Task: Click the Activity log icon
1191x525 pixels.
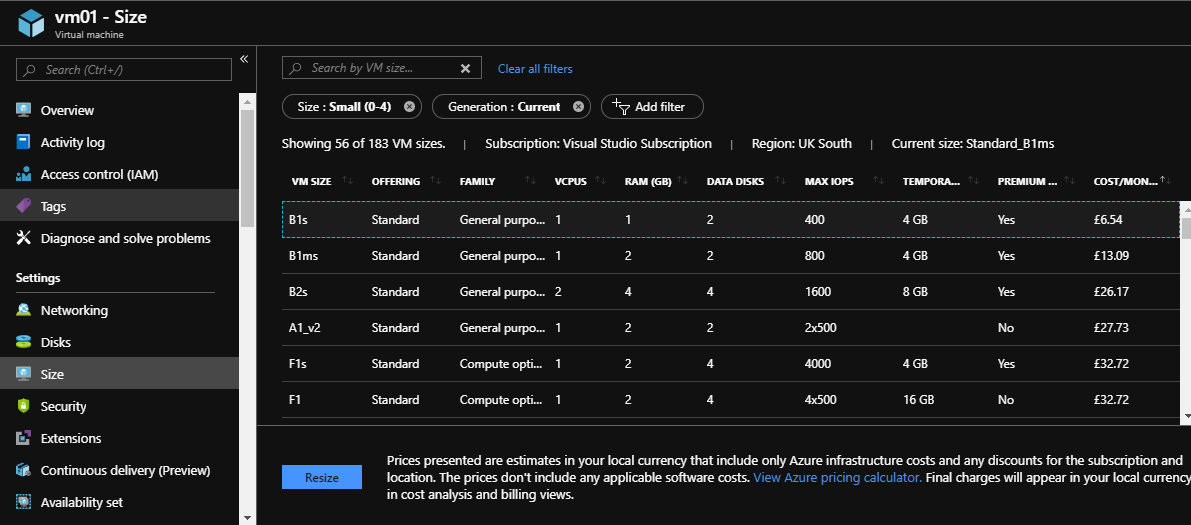Action: point(23,142)
